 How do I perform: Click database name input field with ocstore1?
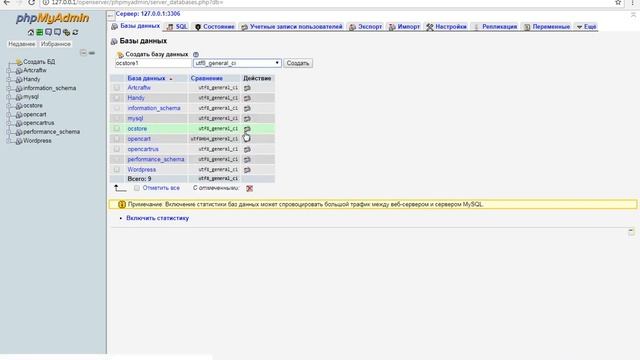153,63
